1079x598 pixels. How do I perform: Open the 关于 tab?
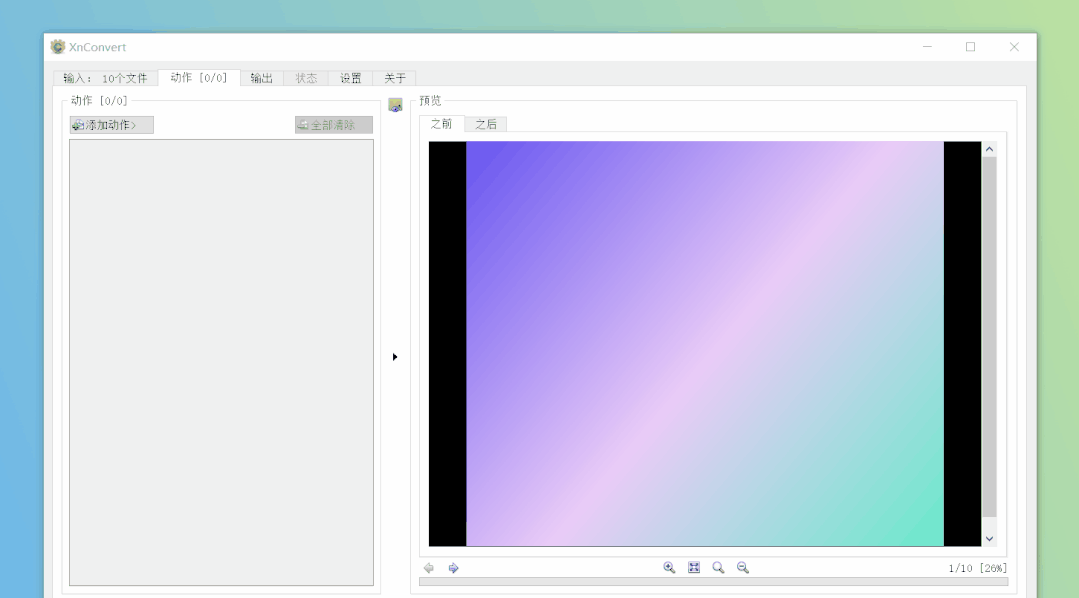click(x=395, y=78)
